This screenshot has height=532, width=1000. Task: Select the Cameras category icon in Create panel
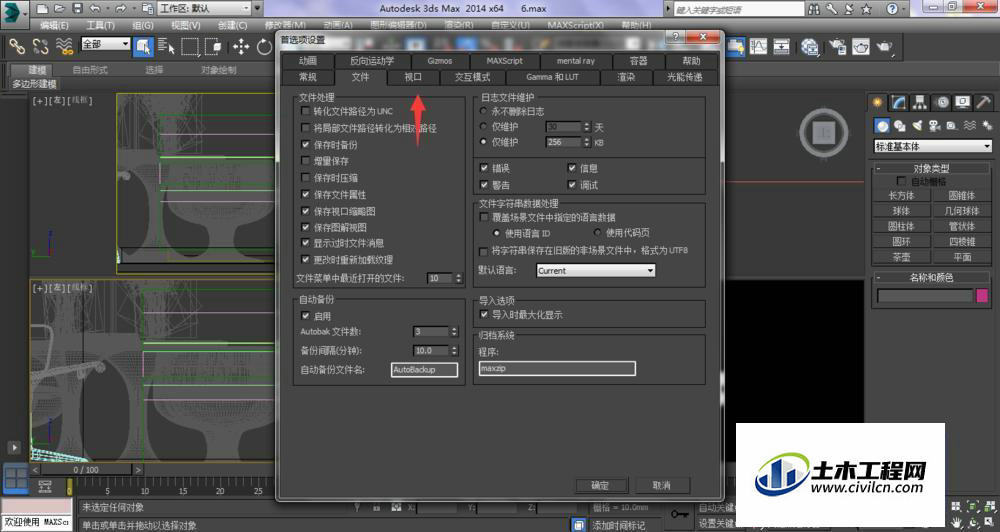(934, 126)
